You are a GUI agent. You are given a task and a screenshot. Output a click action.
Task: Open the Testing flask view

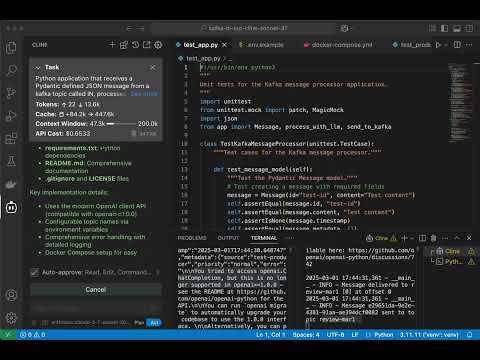pyautogui.click(x=11, y=161)
